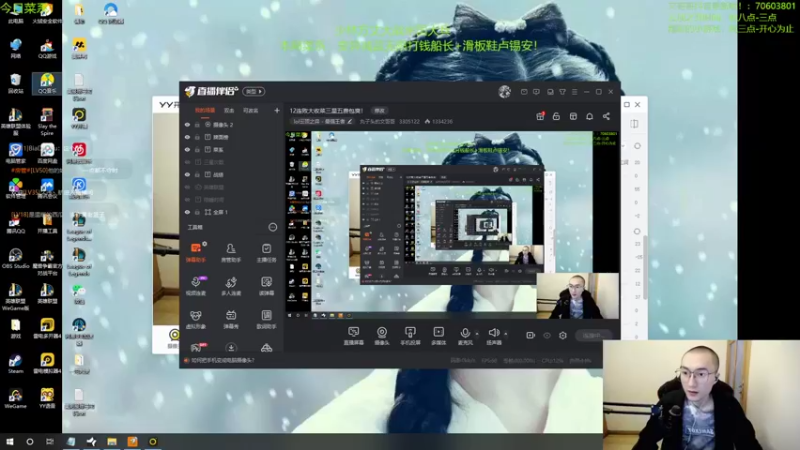Hide the 摄像头 2 source
Screen dimensions: 800x450
pyautogui.click(x=187, y=125)
